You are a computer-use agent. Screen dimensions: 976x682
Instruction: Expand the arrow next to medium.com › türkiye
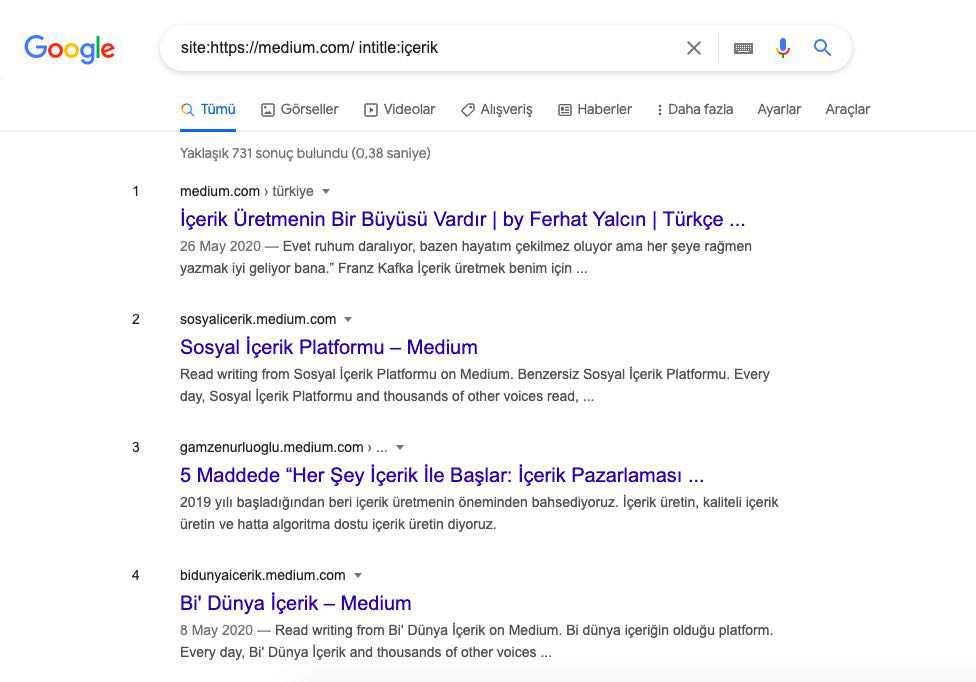[x=326, y=192]
